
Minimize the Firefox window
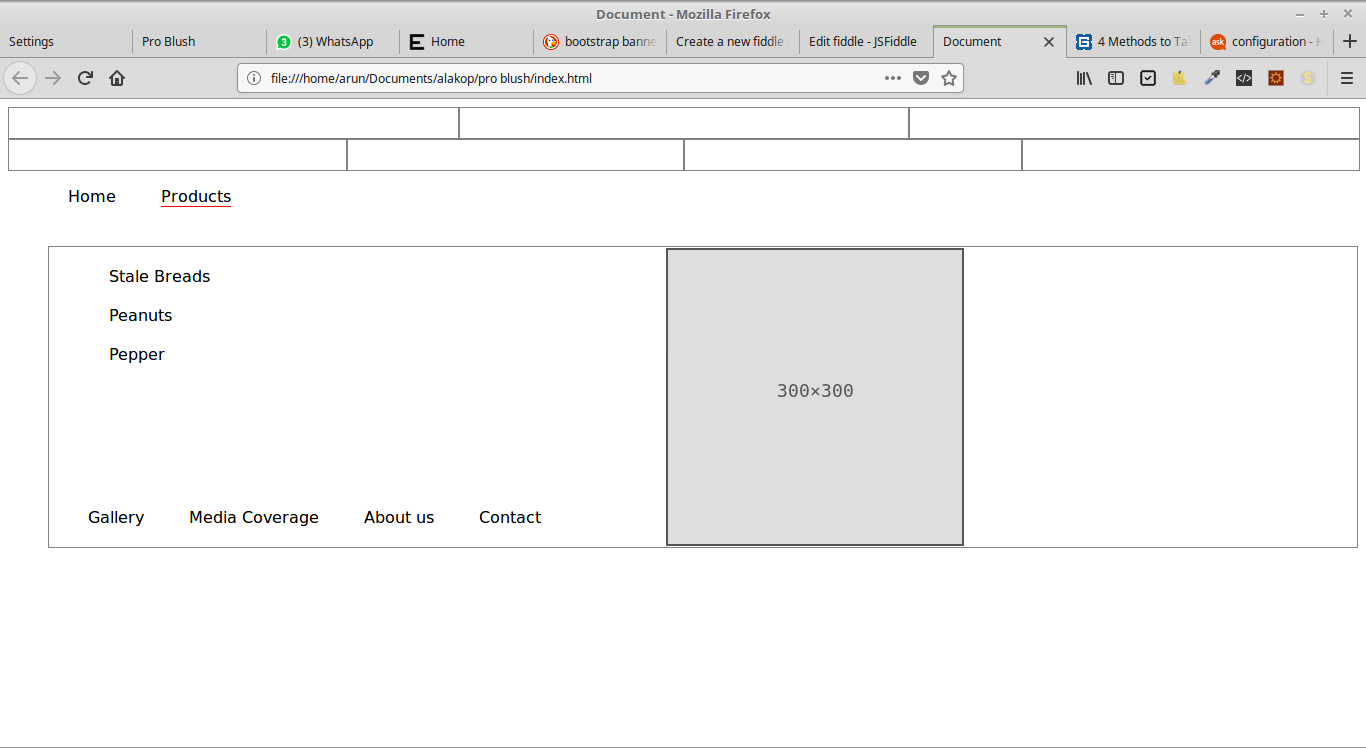click(1300, 14)
